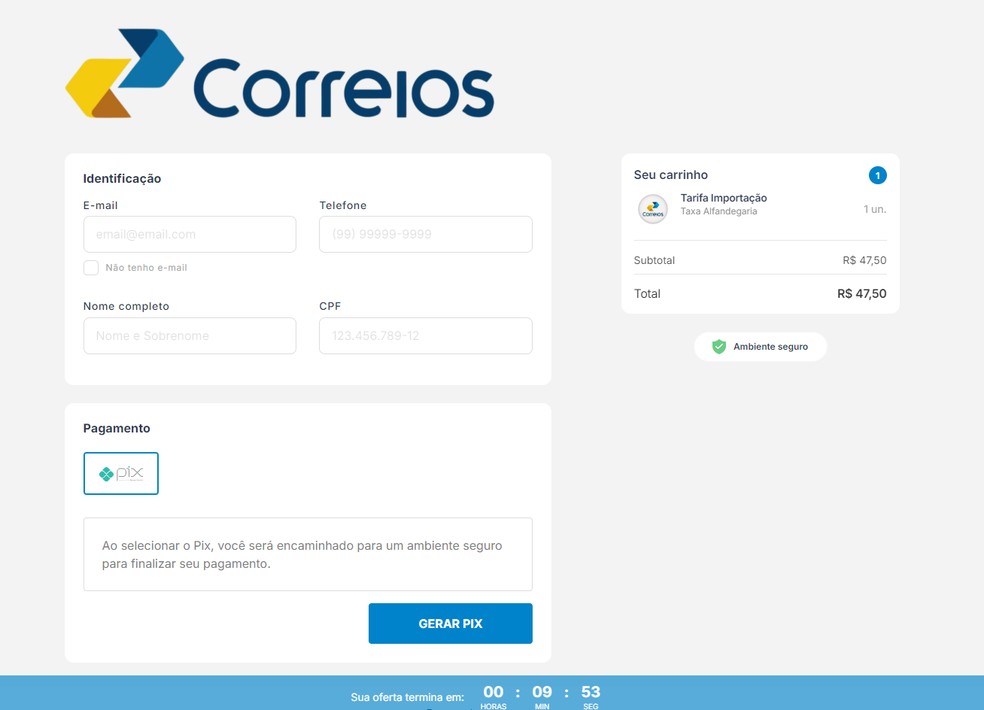Viewport: 984px width, 710px height.
Task: Focus the CPF input field
Action: point(425,335)
